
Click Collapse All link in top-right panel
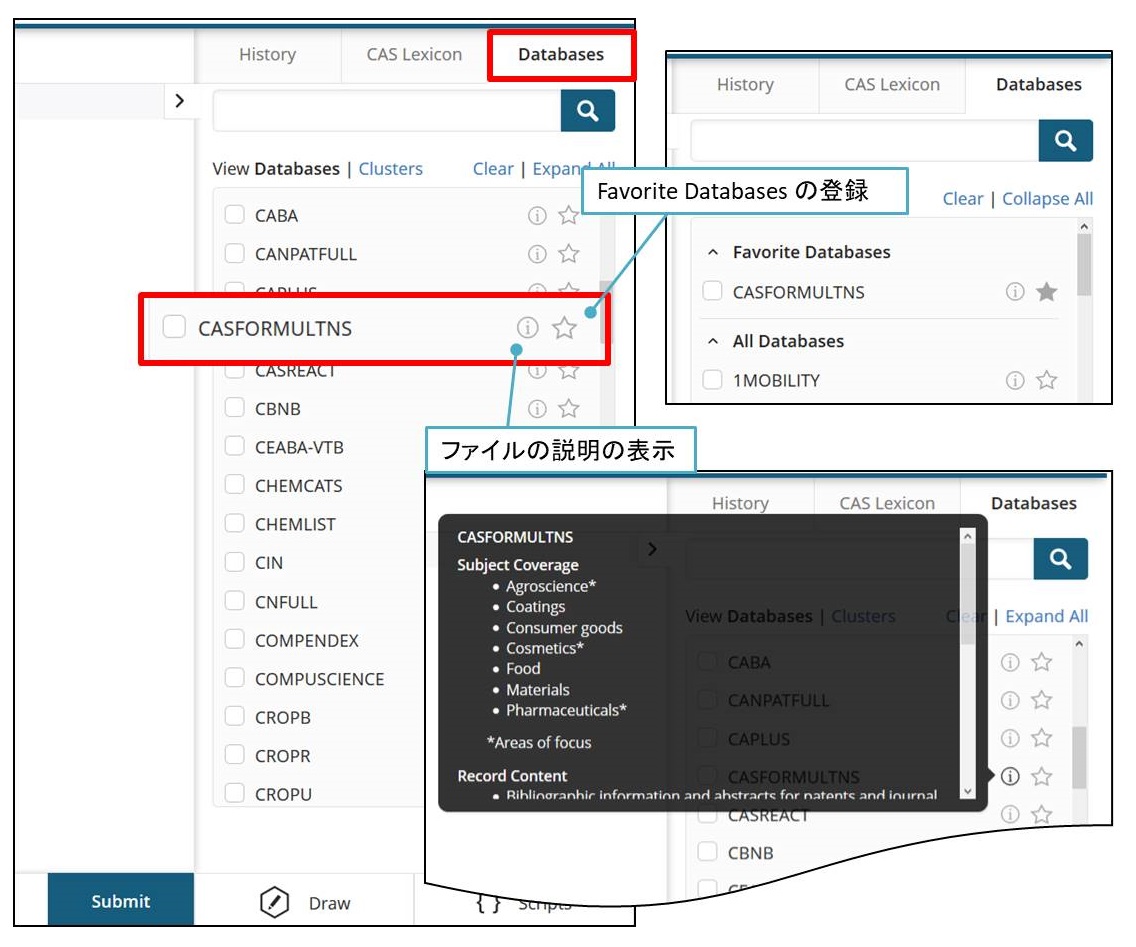(x=1048, y=199)
